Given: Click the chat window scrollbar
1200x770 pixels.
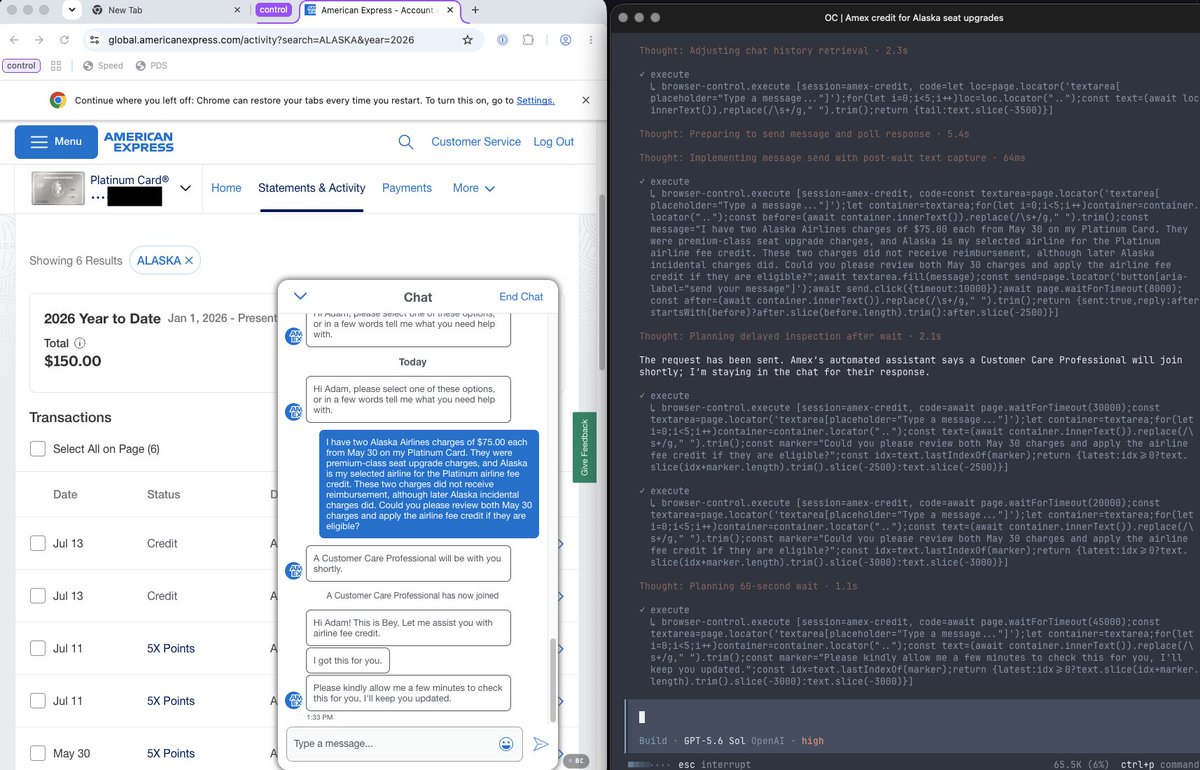Looking at the screenshot, I should 553,680.
